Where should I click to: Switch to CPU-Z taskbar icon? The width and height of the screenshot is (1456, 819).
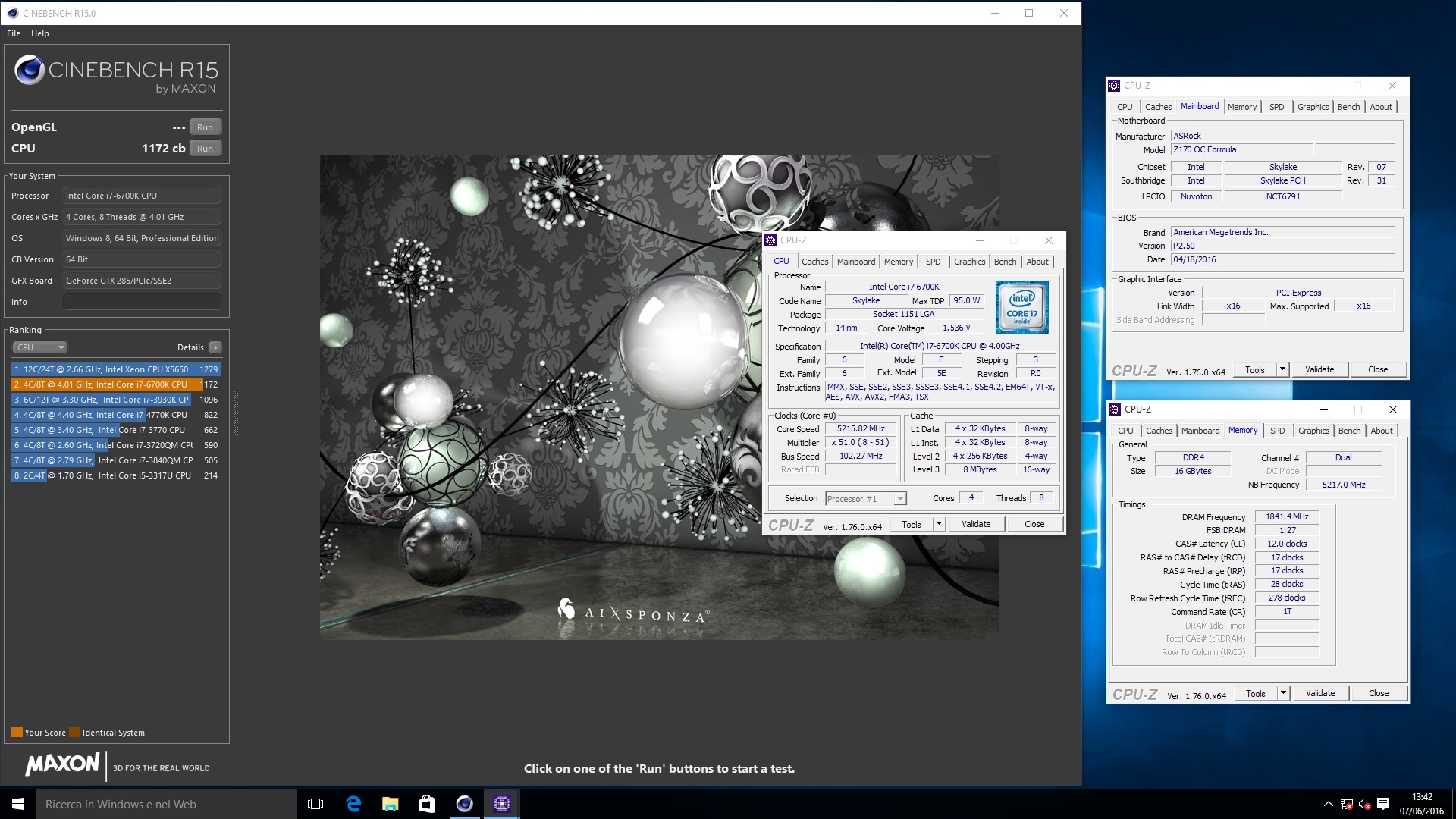click(x=501, y=804)
